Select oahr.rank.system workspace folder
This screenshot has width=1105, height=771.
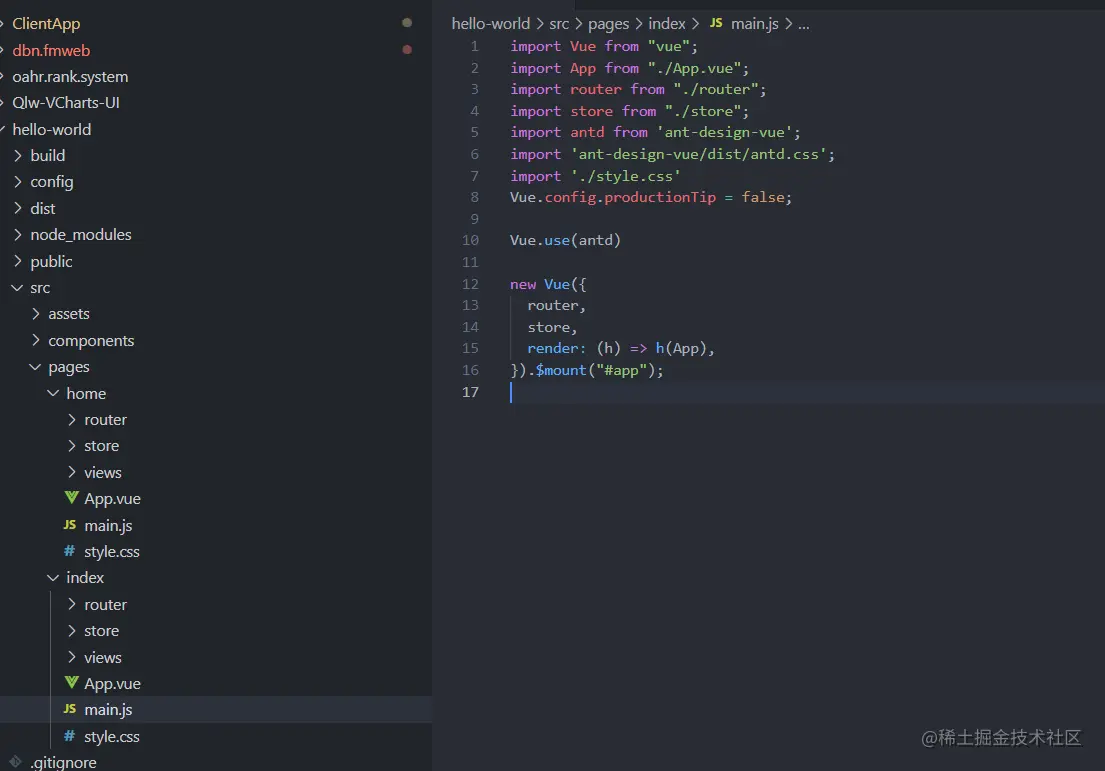point(70,76)
